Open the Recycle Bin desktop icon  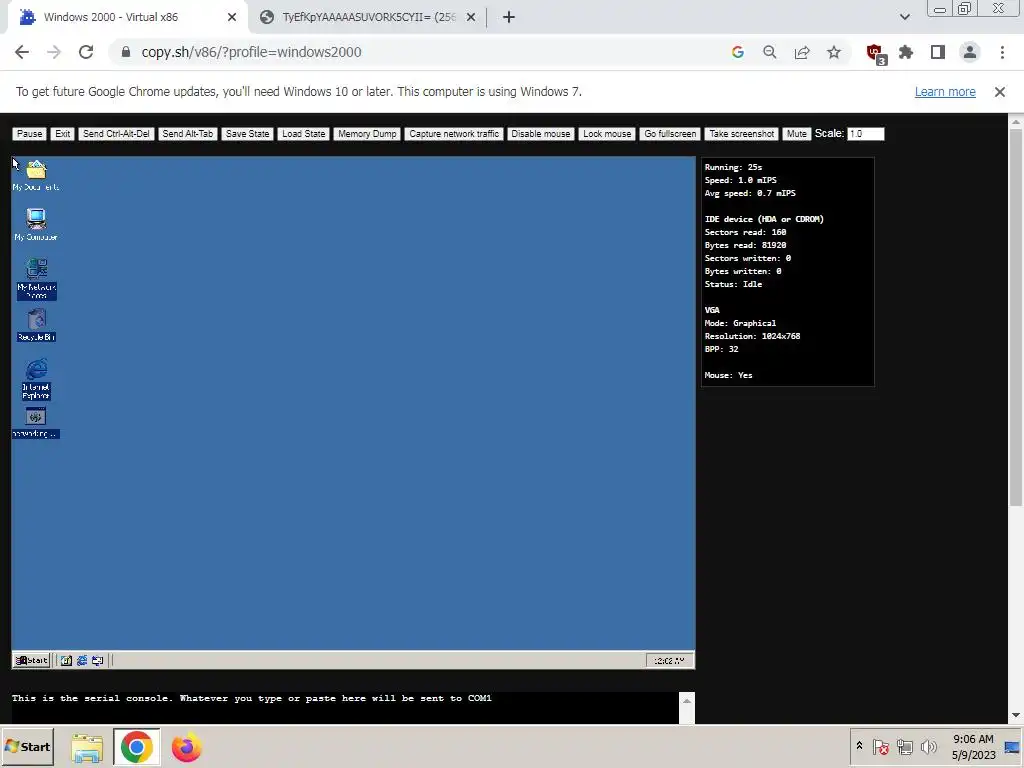(x=36, y=325)
